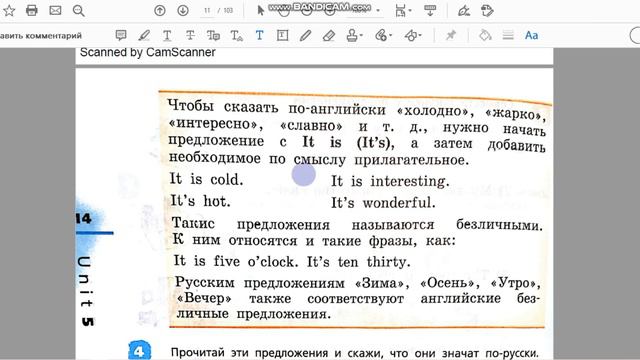Open the Fill and Sign pen tool
This screenshot has width=640, height=360.
464,11
